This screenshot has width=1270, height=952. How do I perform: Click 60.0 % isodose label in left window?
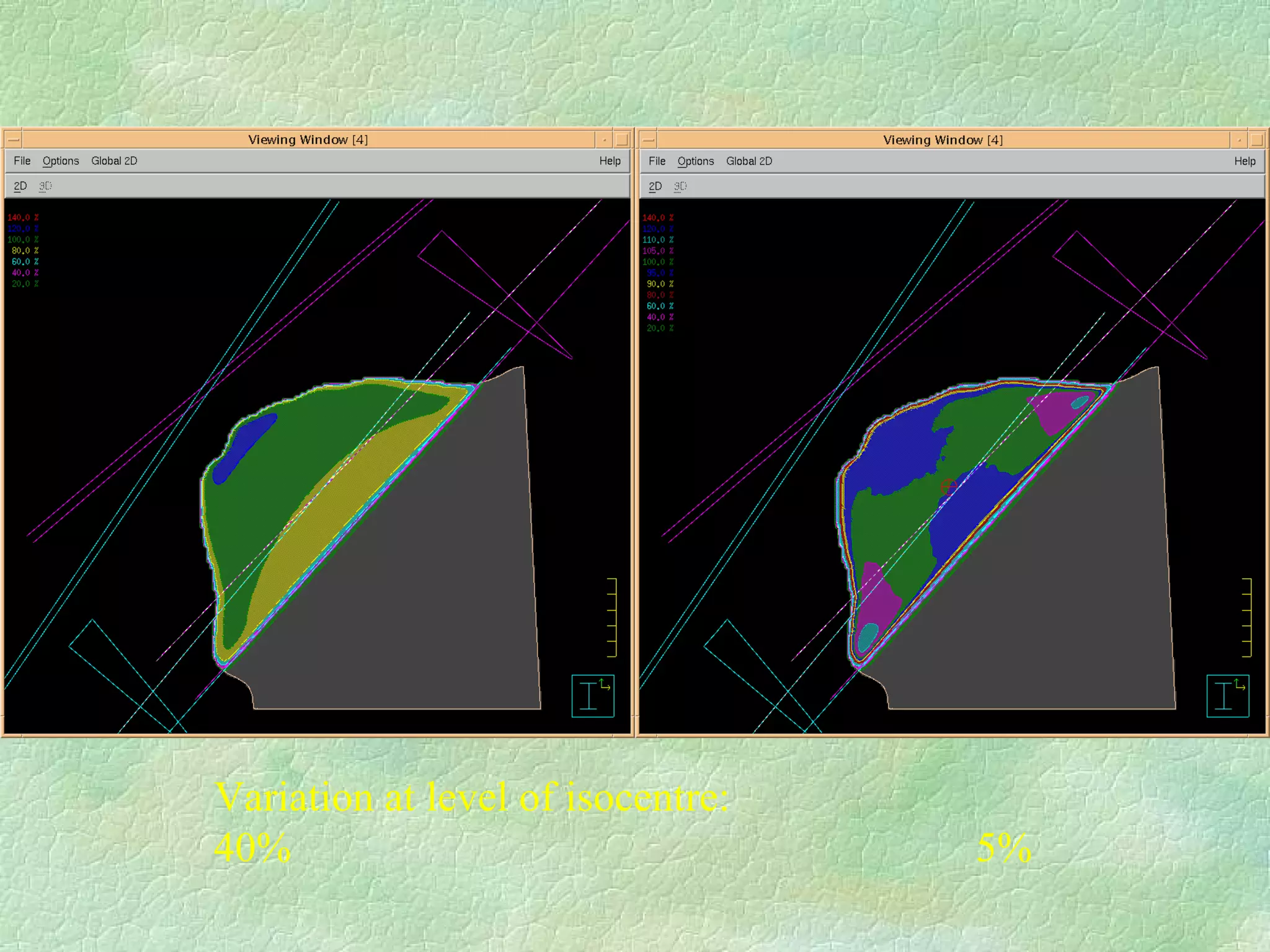(x=25, y=262)
